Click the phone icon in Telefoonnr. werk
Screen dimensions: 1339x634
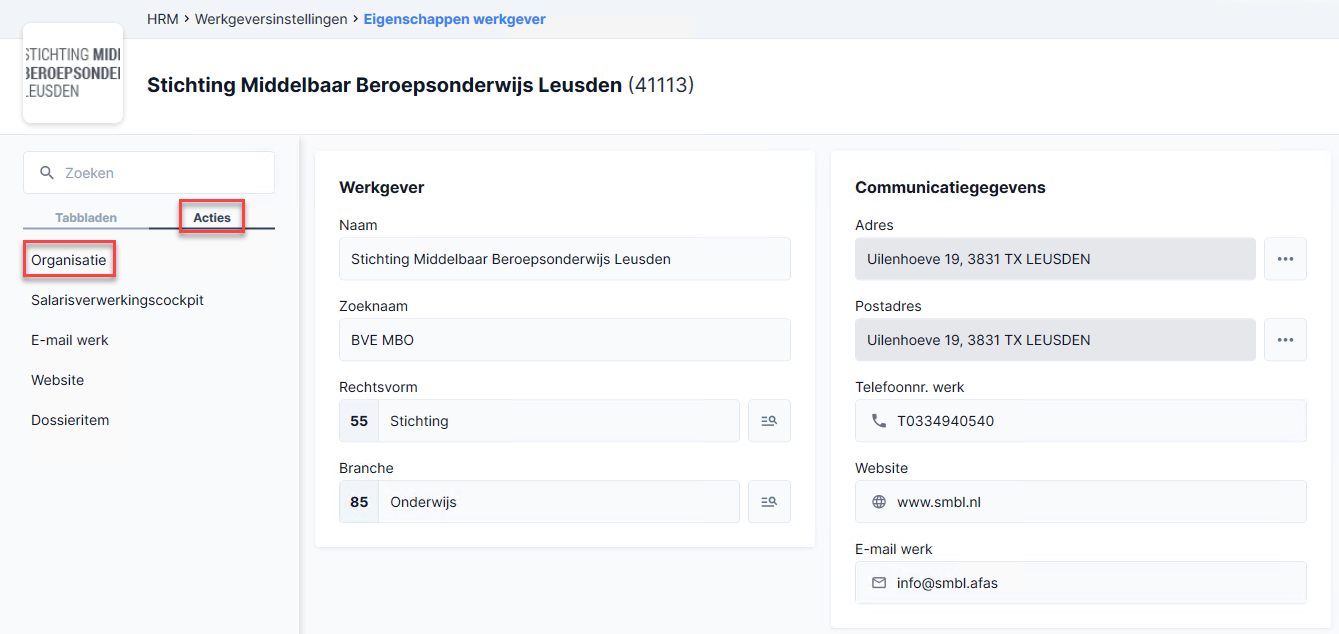click(x=879, y=421)
